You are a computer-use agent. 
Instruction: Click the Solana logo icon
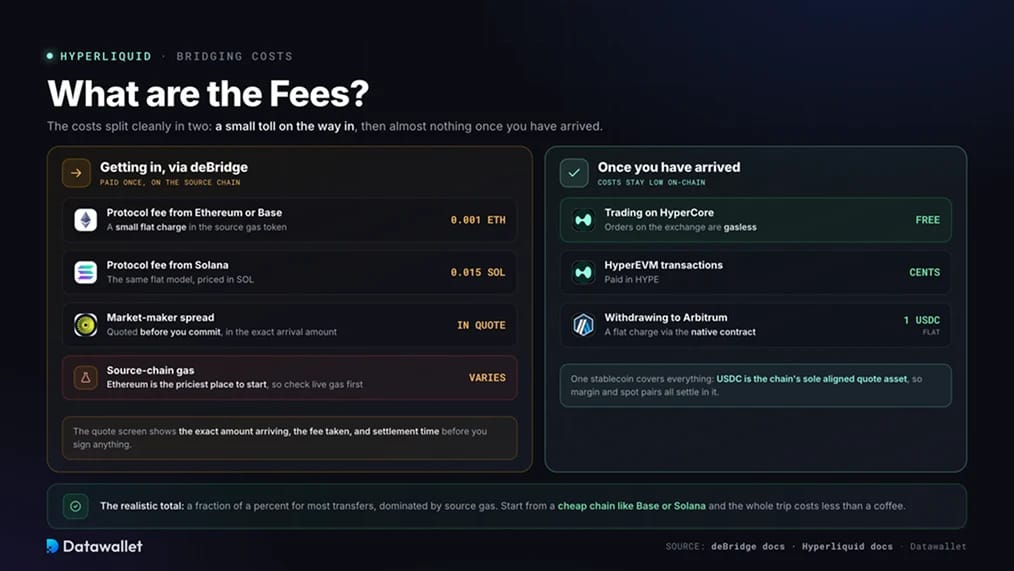[85, 272]
